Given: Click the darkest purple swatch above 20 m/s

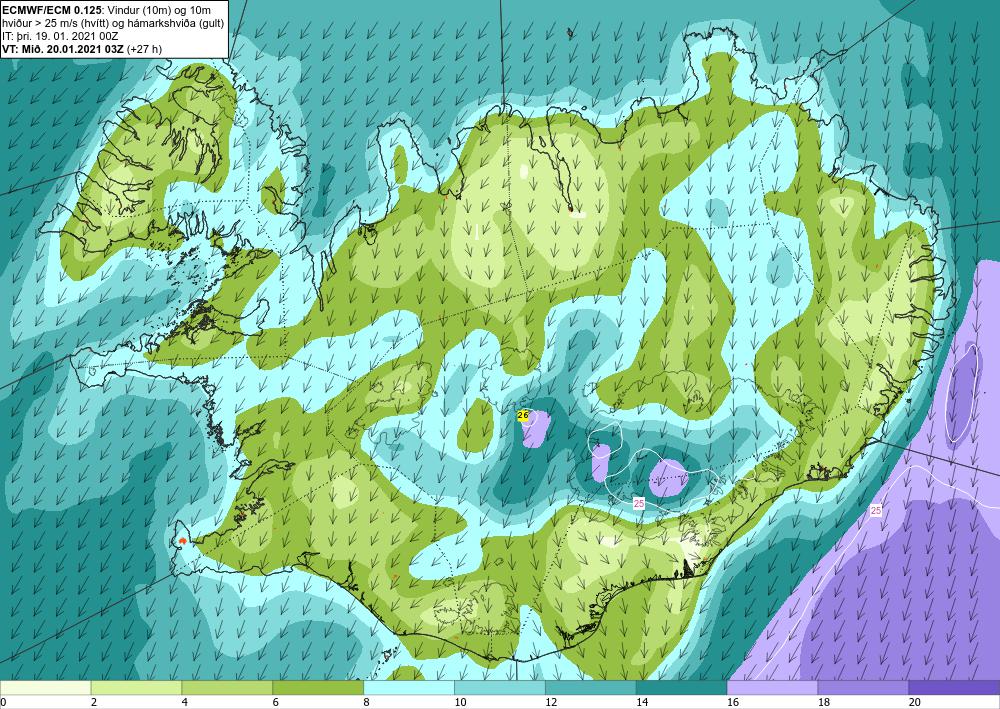Looking at the screenshot, I should [x=954, y=687].
